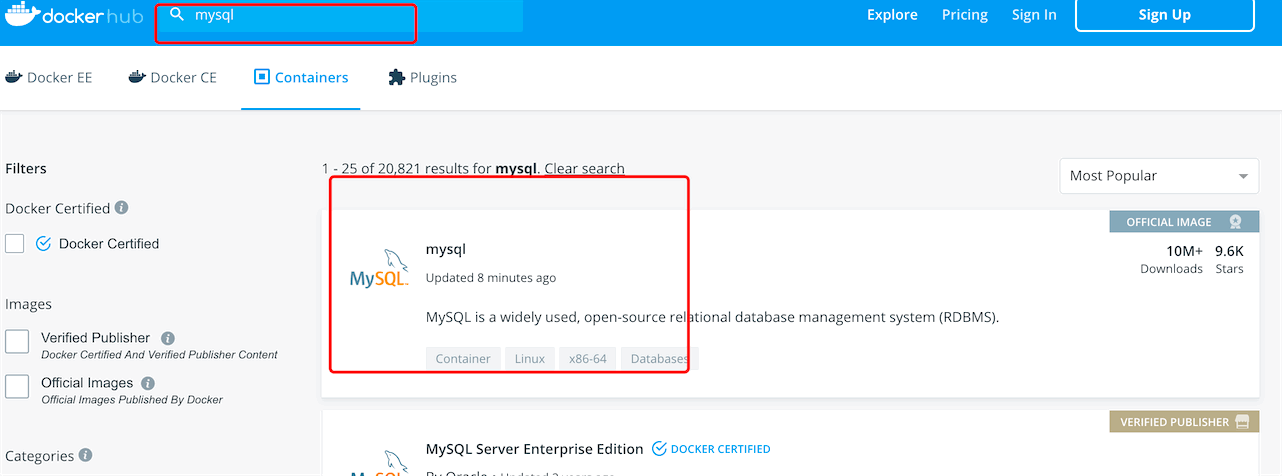Click the Verified Publisher info icon
This screenshot has width=1282, height=476.
168,338
